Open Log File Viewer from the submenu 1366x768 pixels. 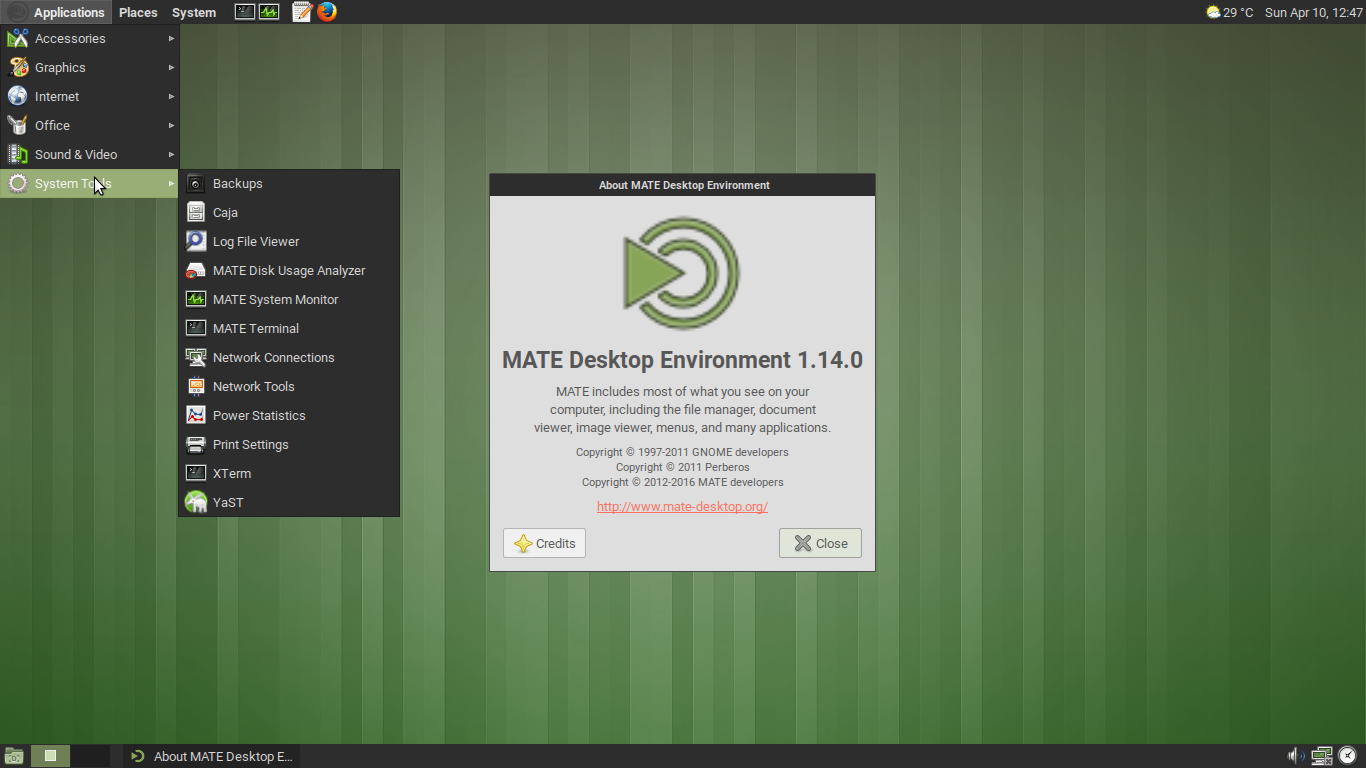(289, 242)
